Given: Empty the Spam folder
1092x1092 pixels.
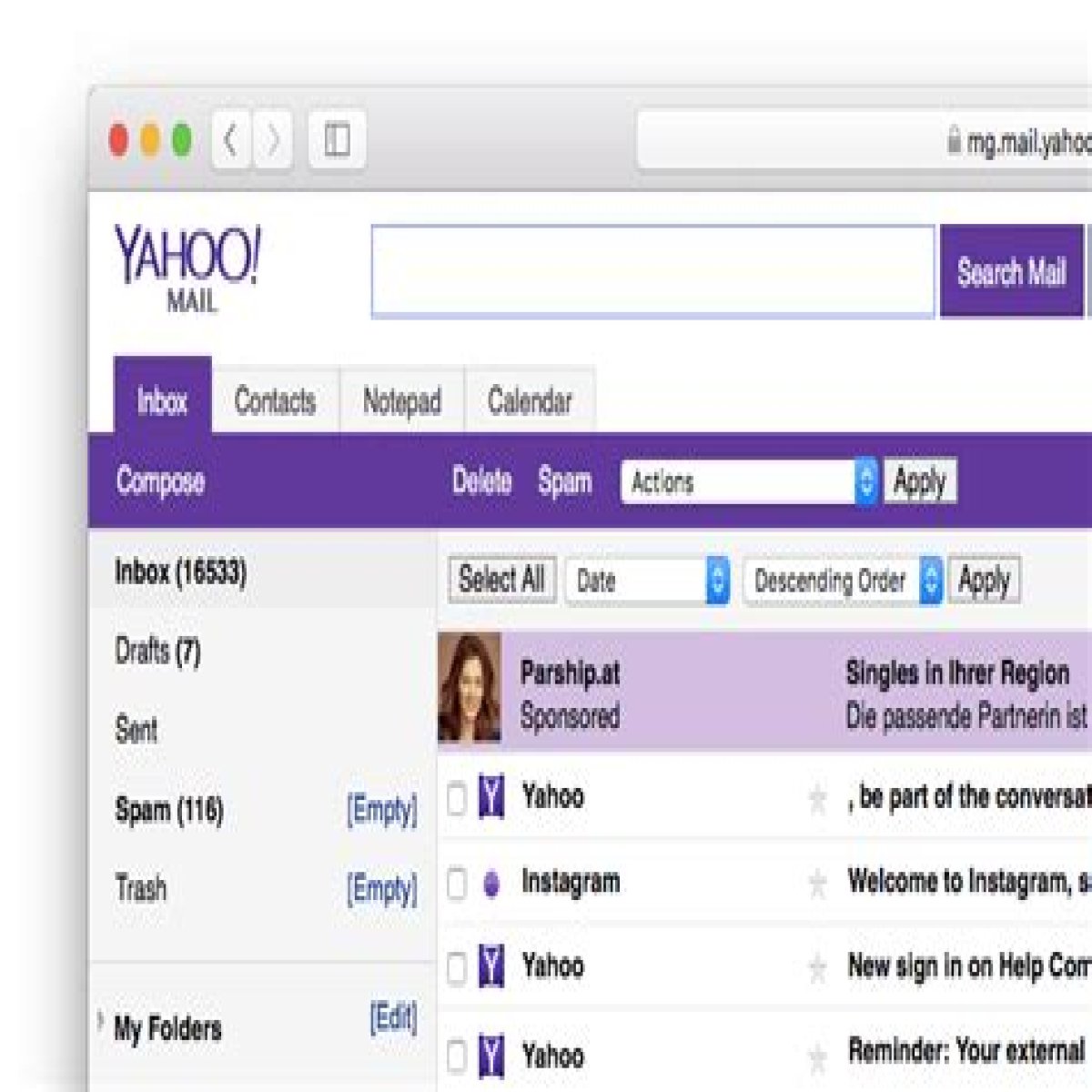Looking at the screenshot, I should (382, 809).
